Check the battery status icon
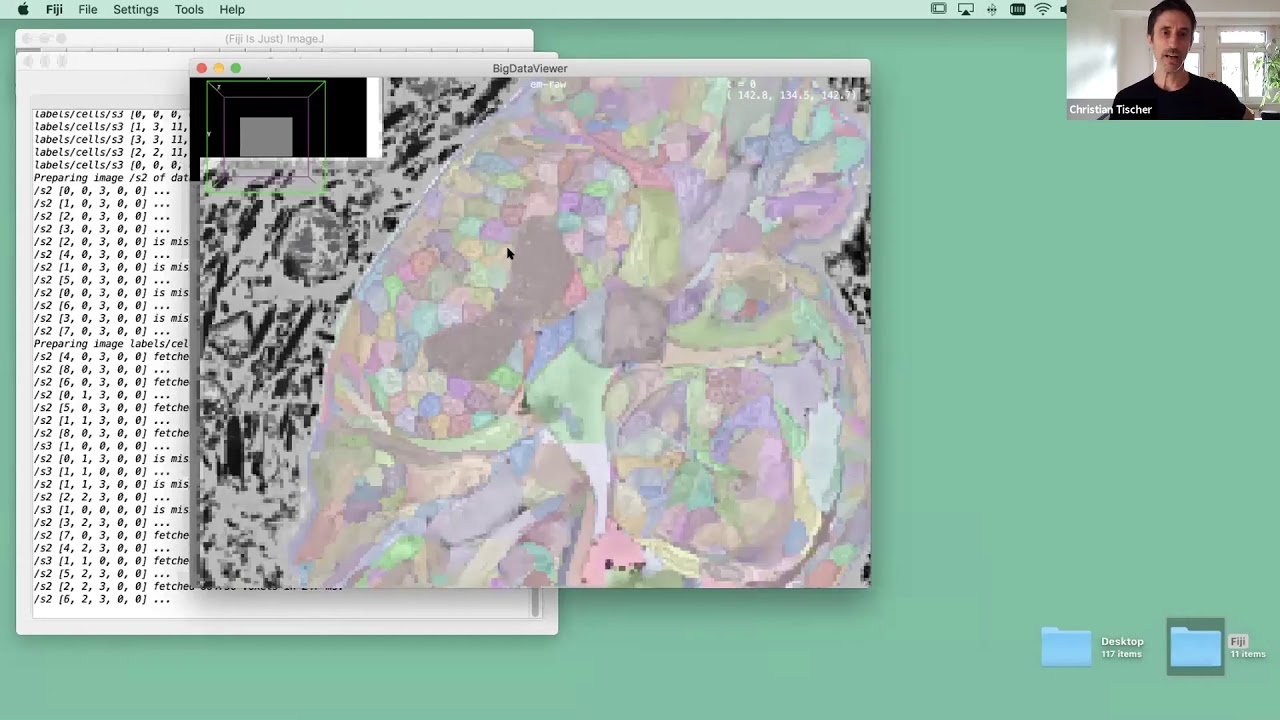 [1017, 9]
